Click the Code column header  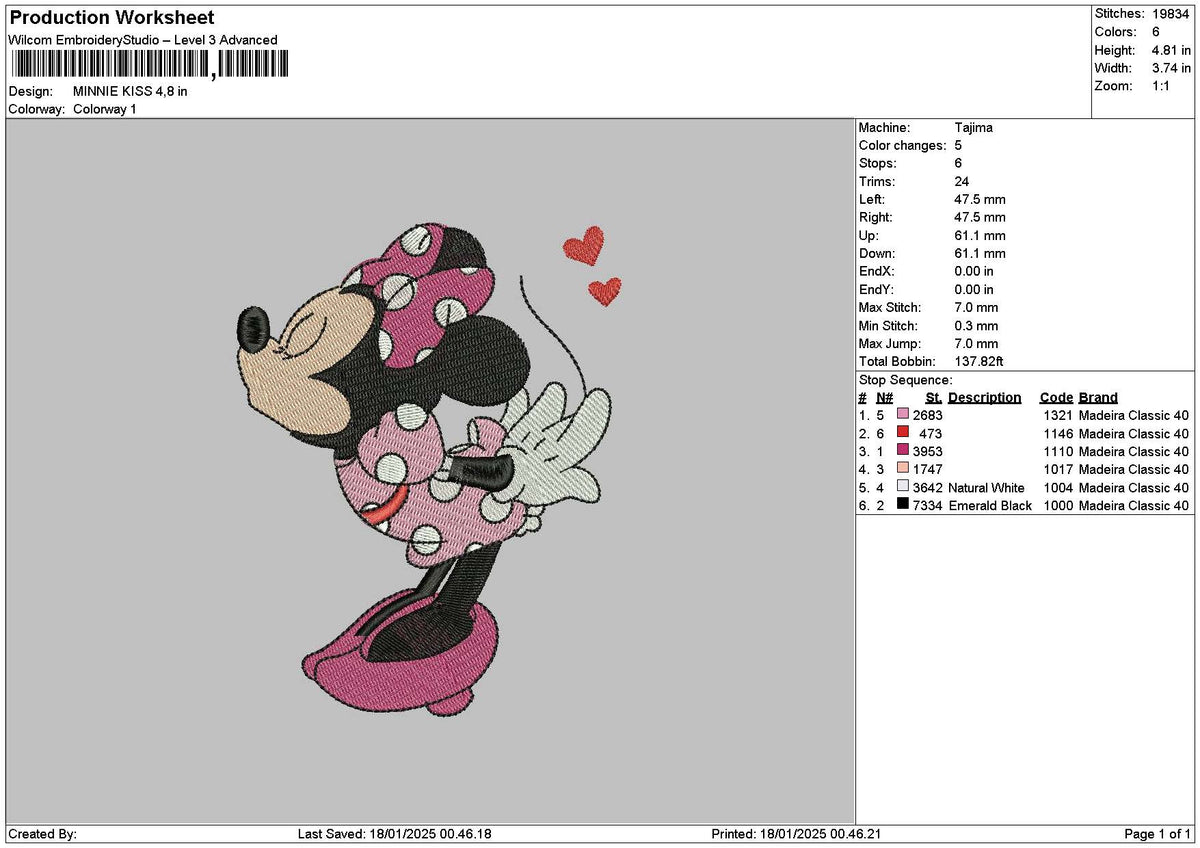(1056, 397)
